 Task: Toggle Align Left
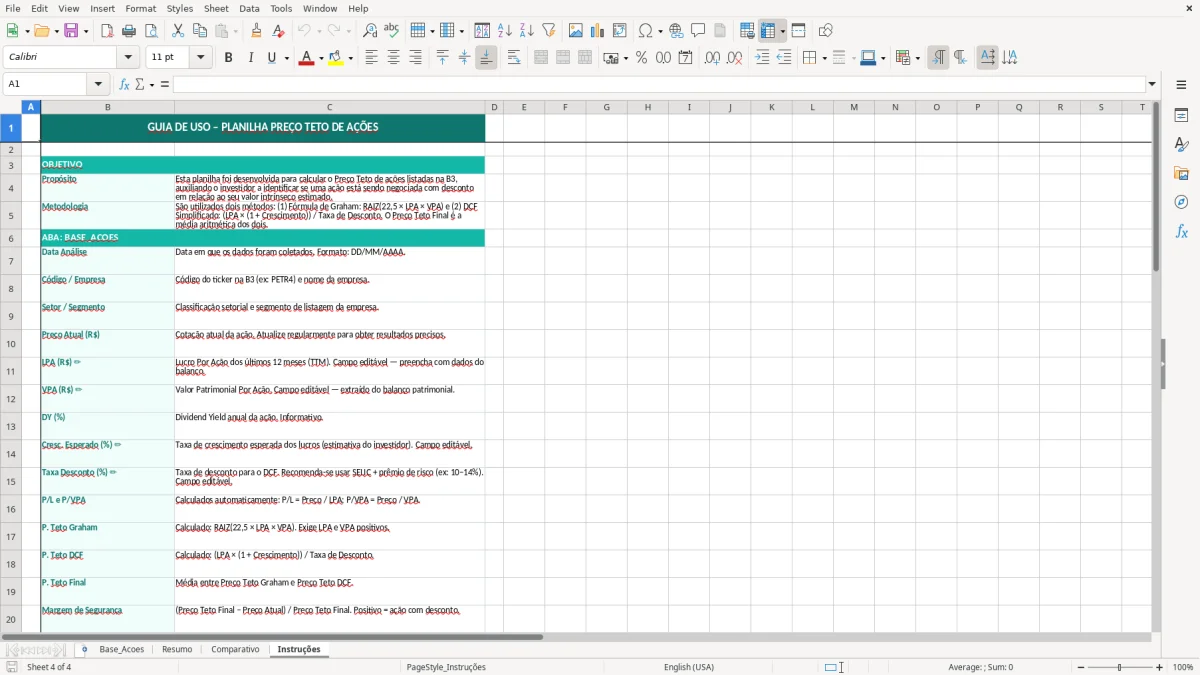371,58
